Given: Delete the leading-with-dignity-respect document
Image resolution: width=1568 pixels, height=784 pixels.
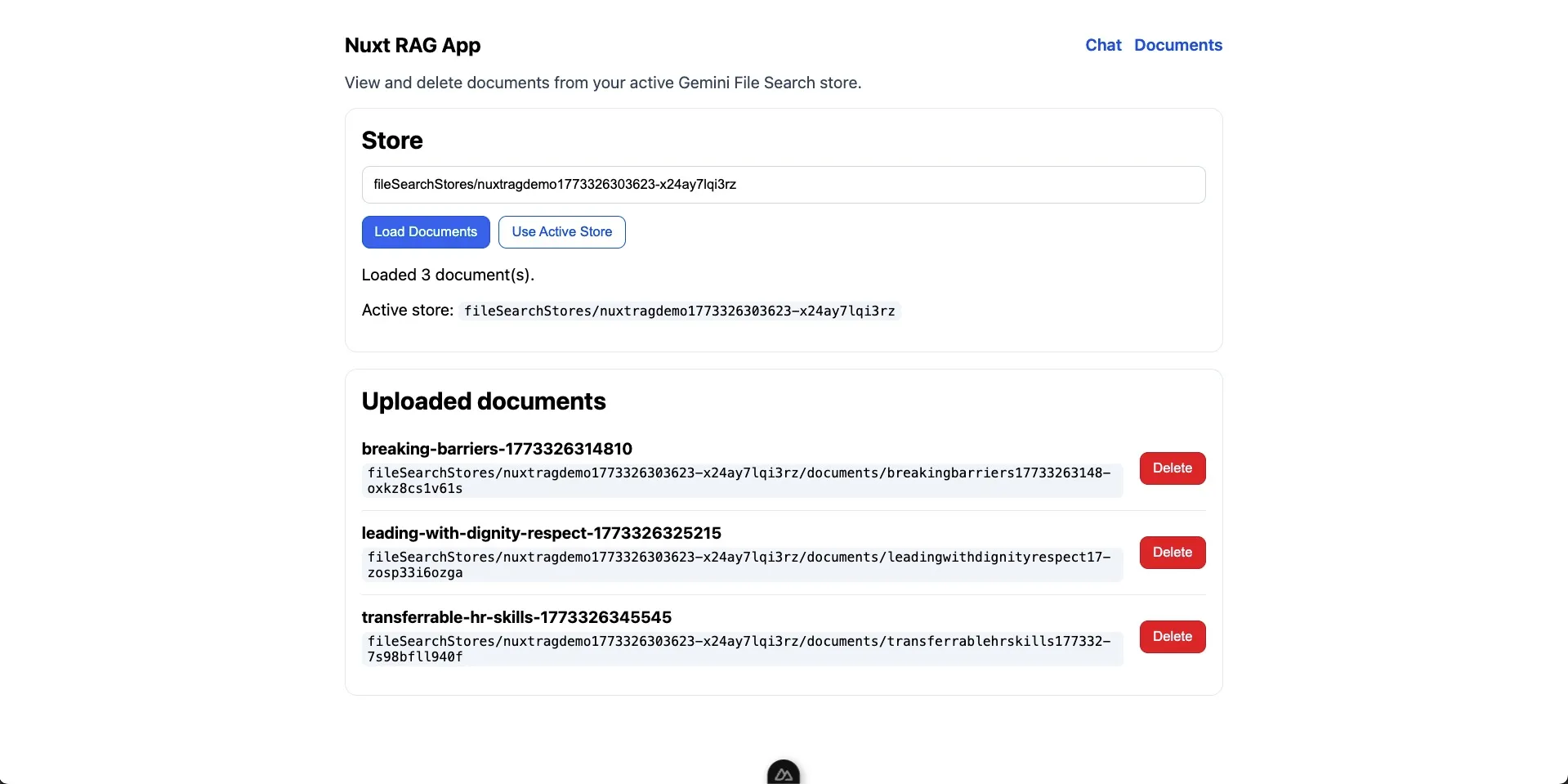Looking at the screenshot, I should (1173, 553).
